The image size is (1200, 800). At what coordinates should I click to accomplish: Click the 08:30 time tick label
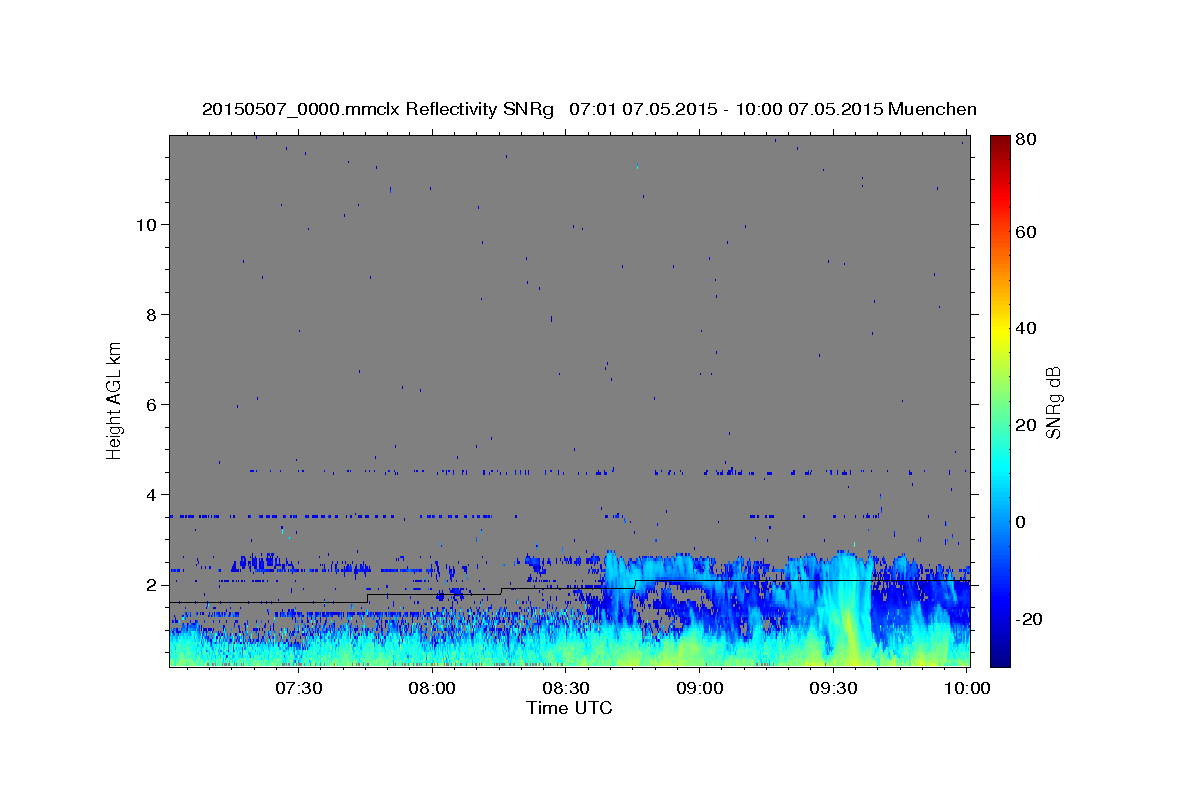(x=566, y=688)
